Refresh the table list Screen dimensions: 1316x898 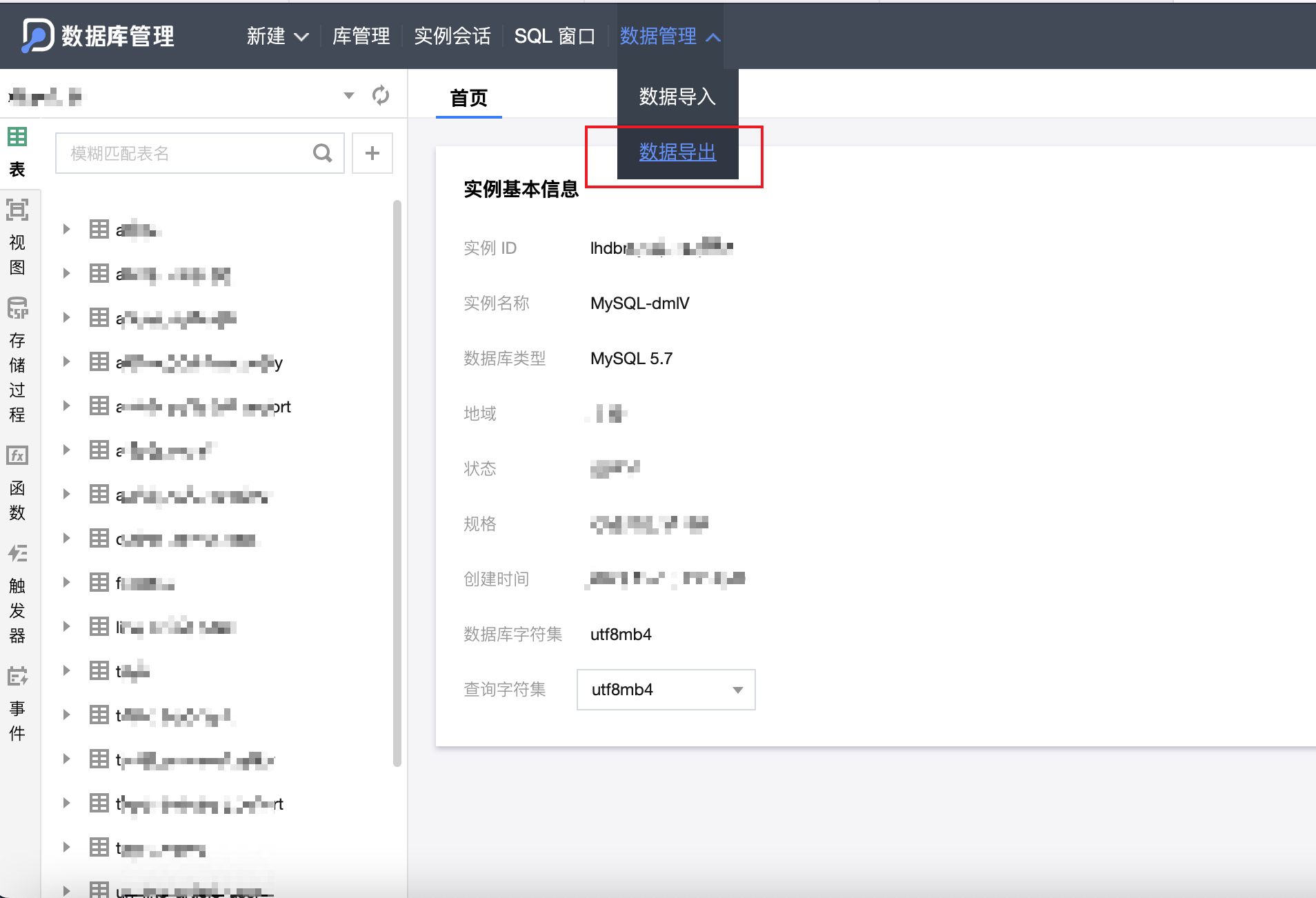(380, 96)
